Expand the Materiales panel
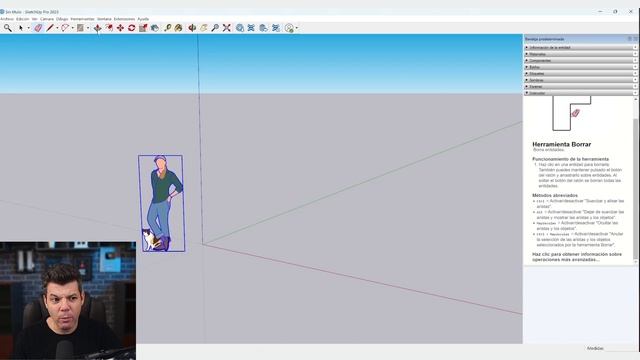 click(x=578, y=54)
